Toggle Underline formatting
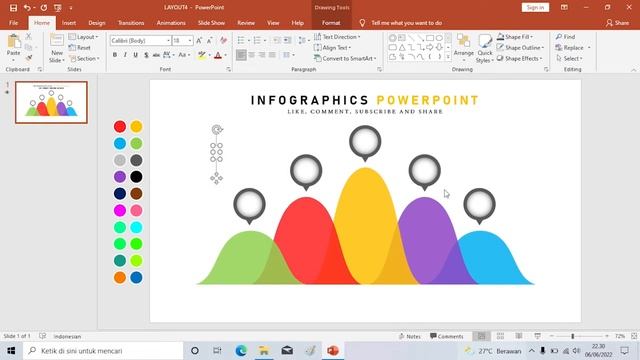Image resolution: width=640 pixels, height=360 pixels. [136, 55]
